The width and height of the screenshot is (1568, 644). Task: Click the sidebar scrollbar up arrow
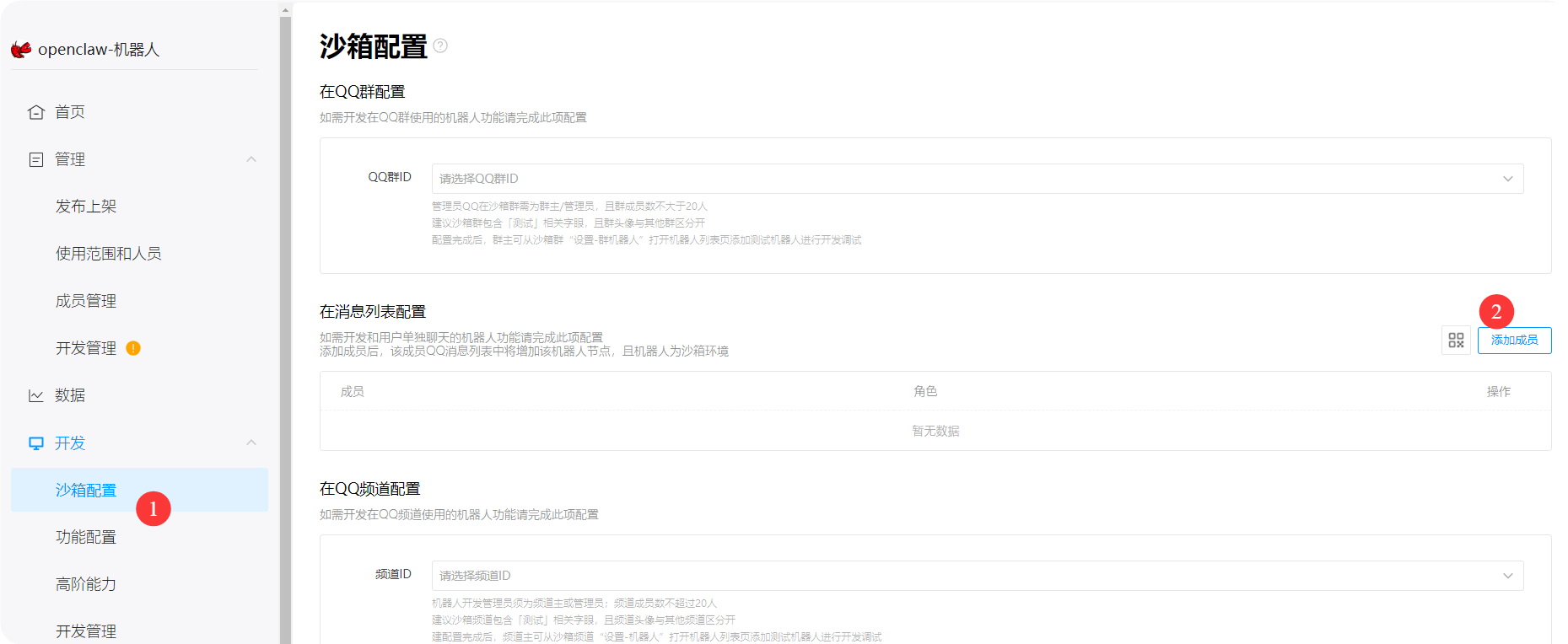tap(285, 11)
